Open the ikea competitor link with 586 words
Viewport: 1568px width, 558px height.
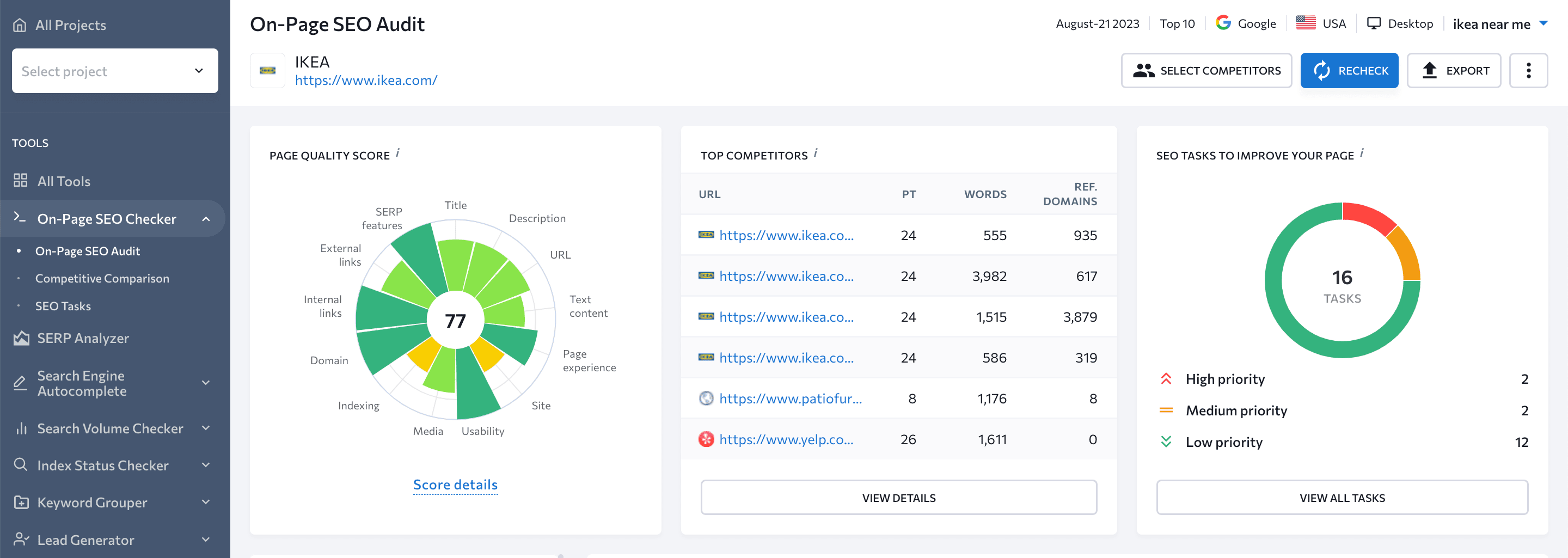[x=786, y=358]
